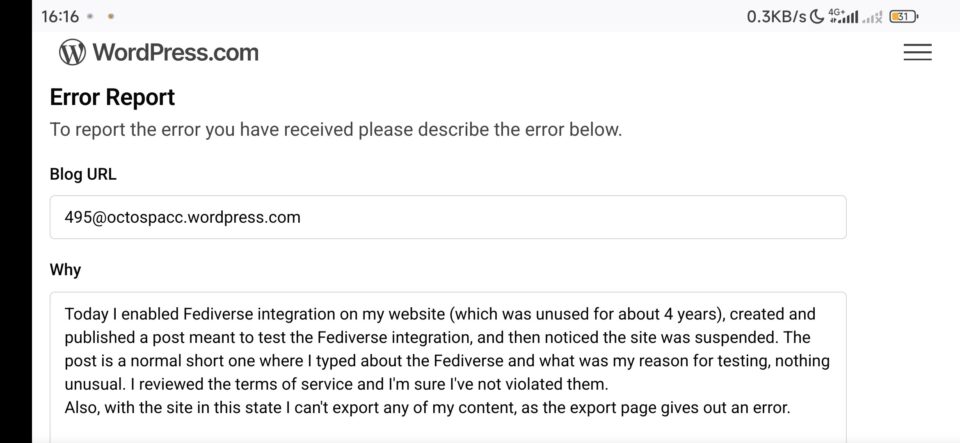960x443 pixels.
Task: Tap the WordPress circular W logo
Action: [x=72, y=52]
